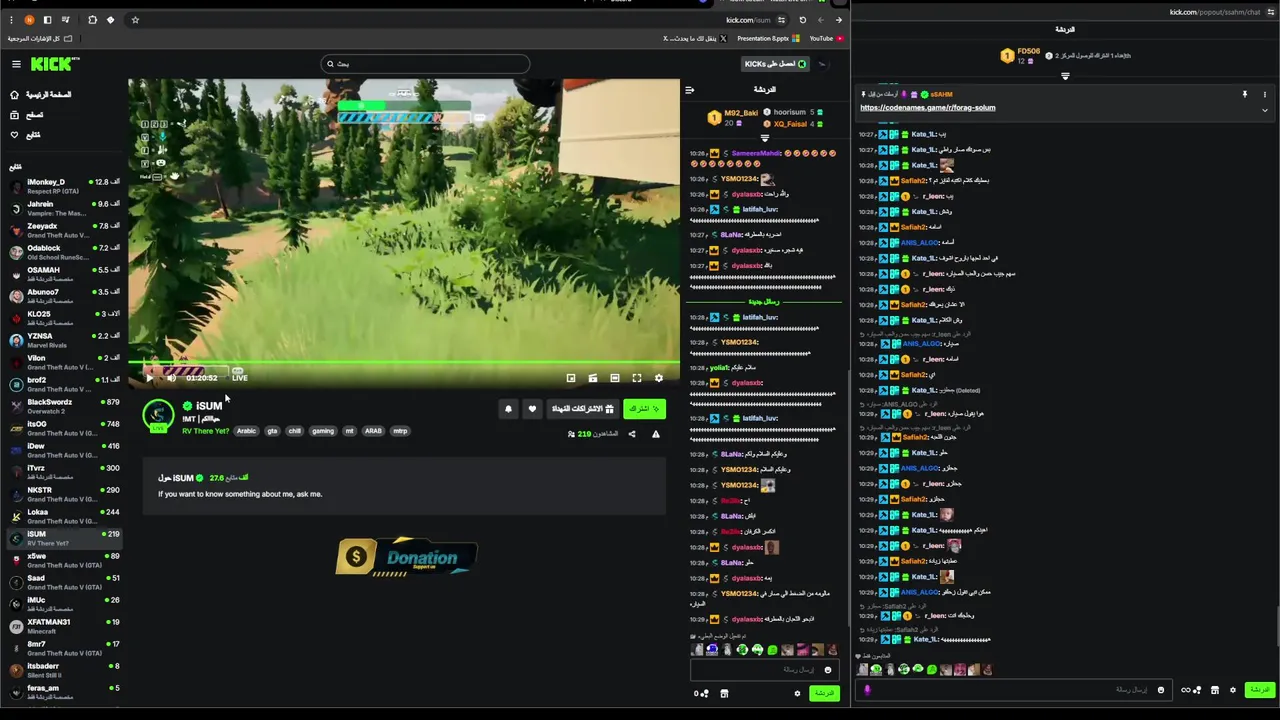Bookmark page with browser star icon
The height and width of the screenshot is (720, 1280).
click(x=135, y=20)
